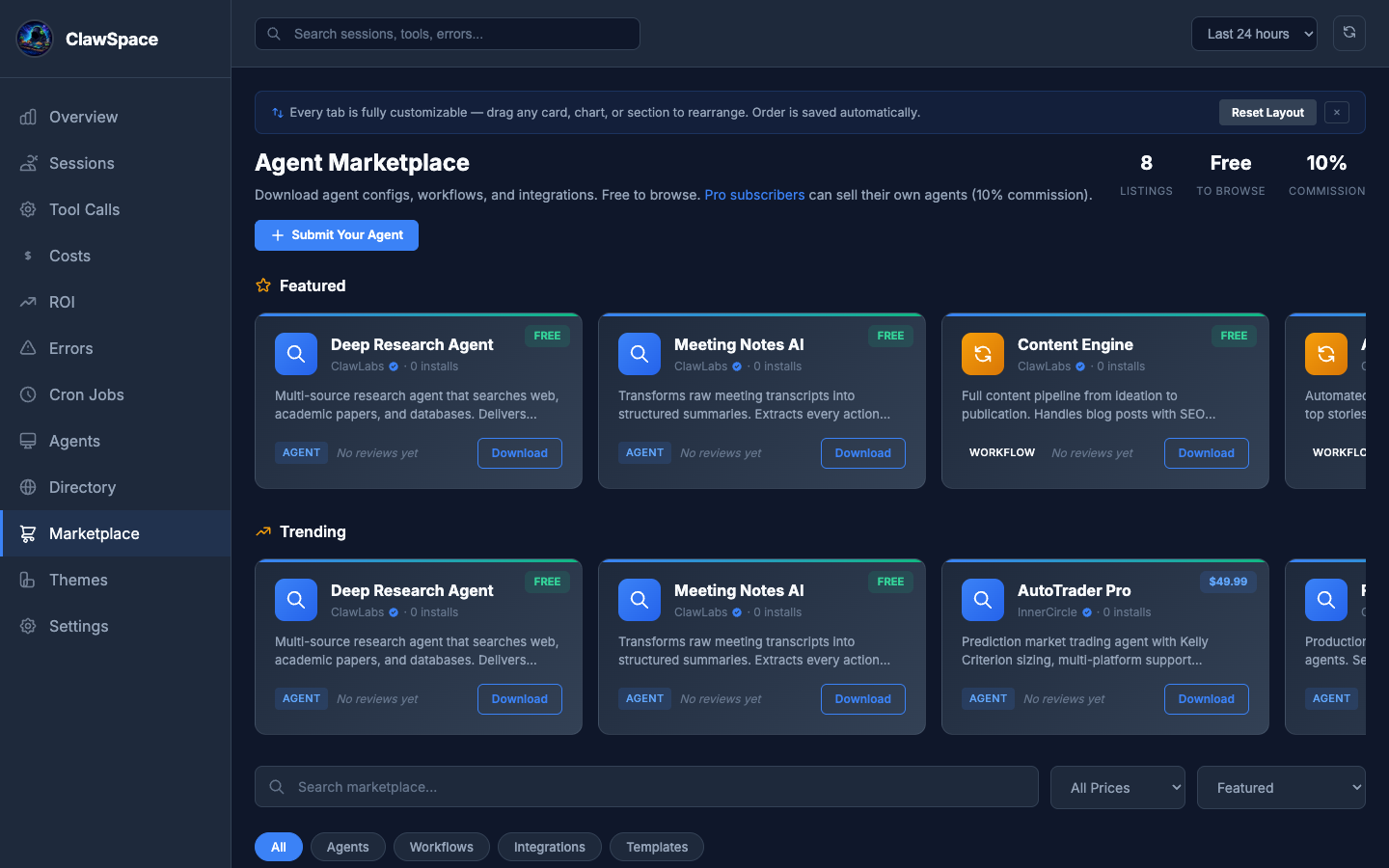Go to the Marketplace tab
This screenshot has width=1389, height=868.
point(94,533)
